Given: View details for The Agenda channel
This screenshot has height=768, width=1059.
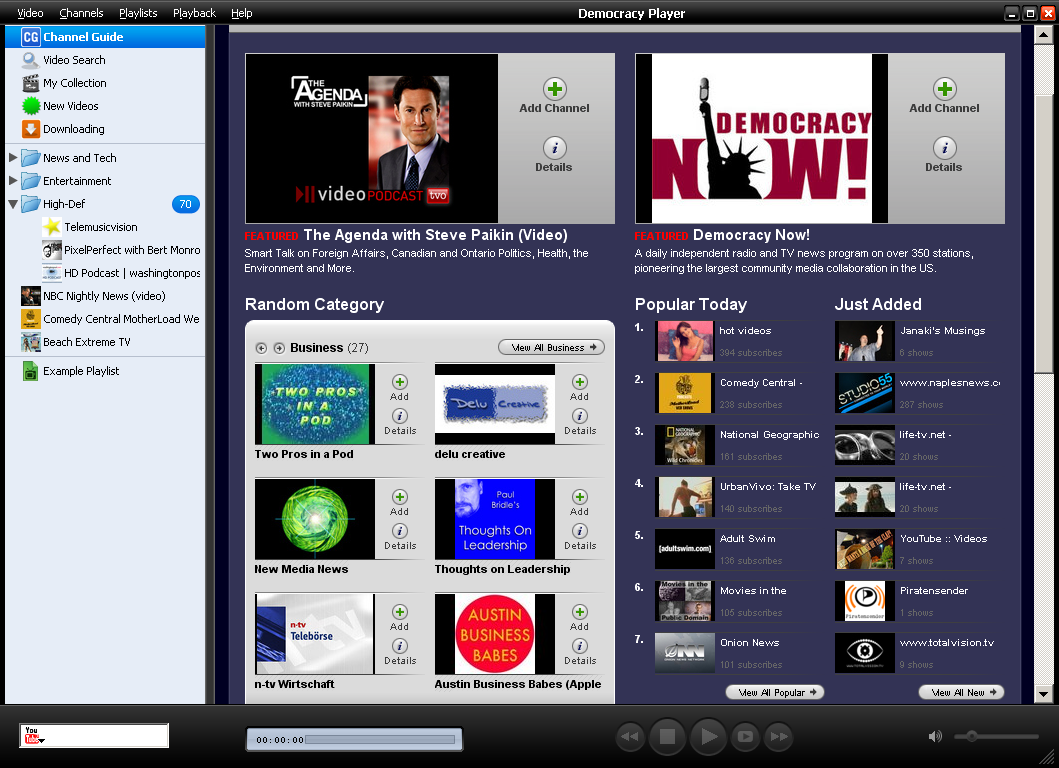Looking at the screenshot, I should coord(554,155).
